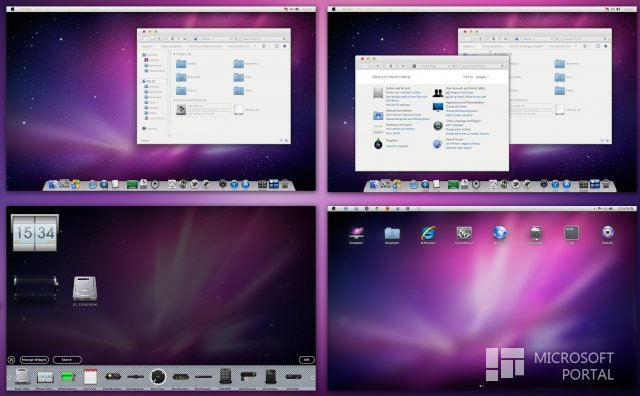
Task: Click the Apple logo in the icon desktop menu bar
Action: tap(333, 208)
